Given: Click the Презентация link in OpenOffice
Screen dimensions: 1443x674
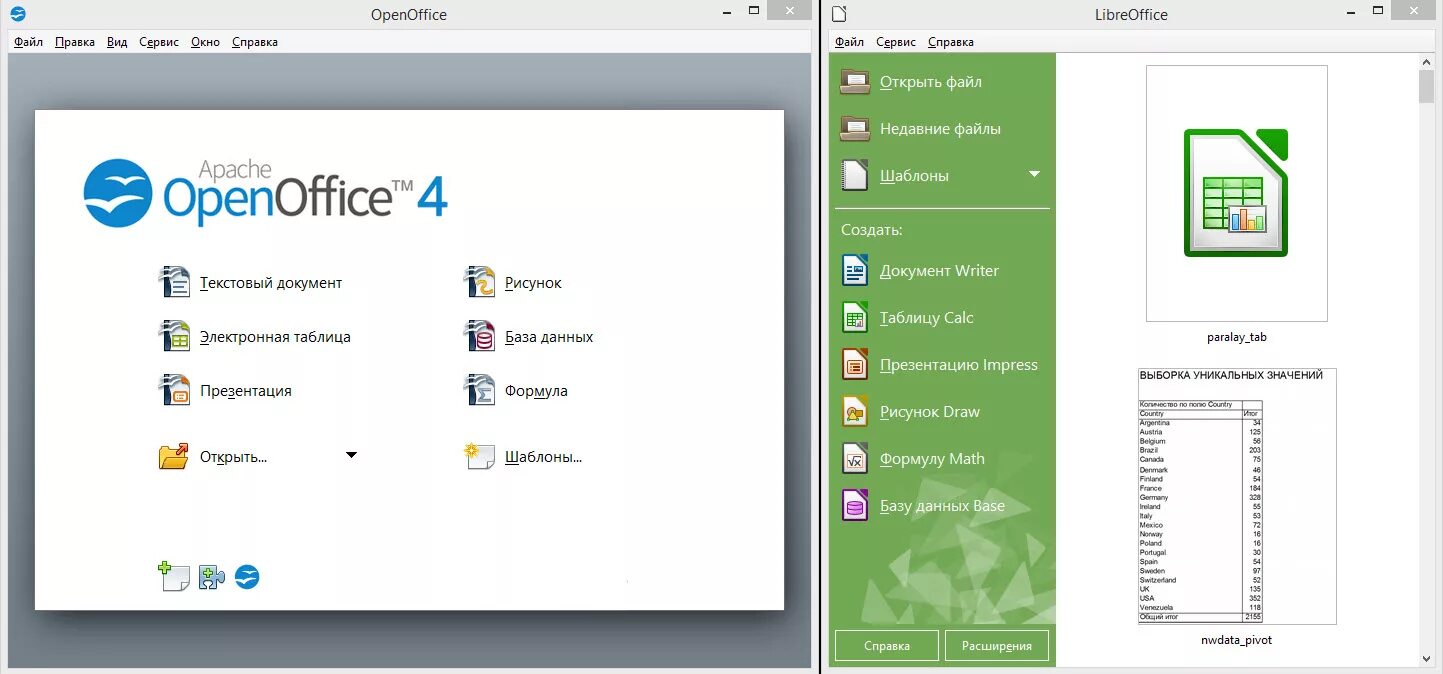Looking at the screenshot, I should [246, 391].
